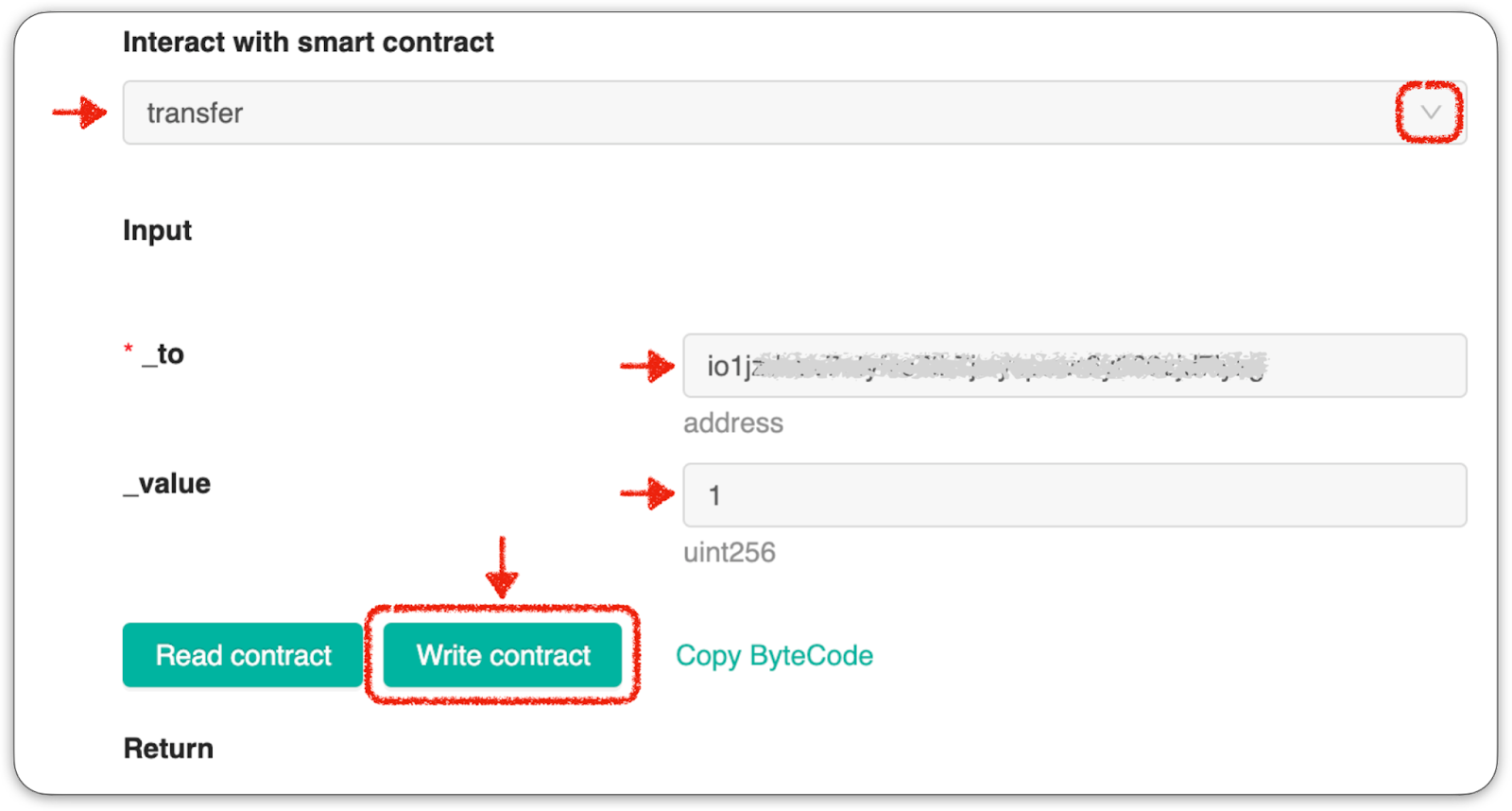This screenshot has width=1512, height=811.
Task: Click the Interact with smart contract heading
Action: [x=308, y=42]
